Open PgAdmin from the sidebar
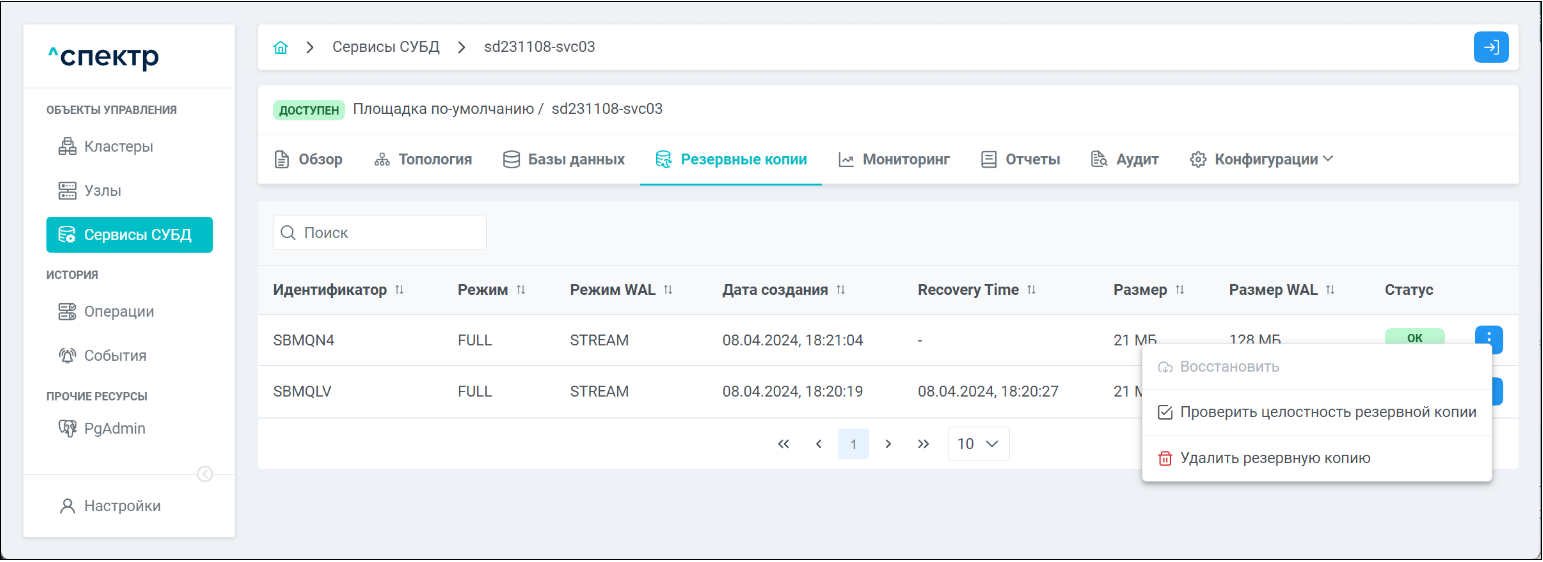The height and width of the screenshot is (562, 1543). click(114, 428)
